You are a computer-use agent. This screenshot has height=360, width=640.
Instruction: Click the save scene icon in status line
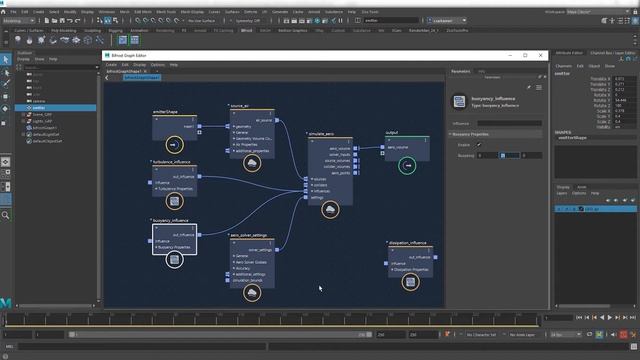coord(62,20)
